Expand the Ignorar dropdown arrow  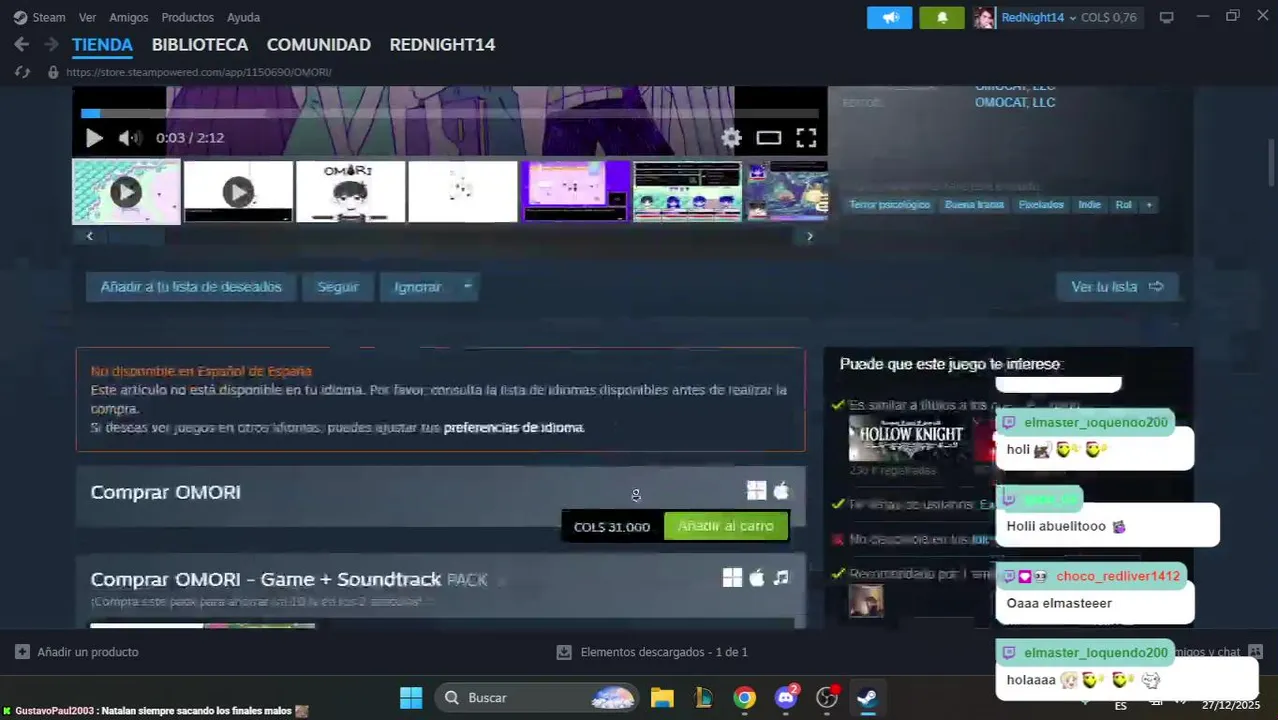coord(467,287)
